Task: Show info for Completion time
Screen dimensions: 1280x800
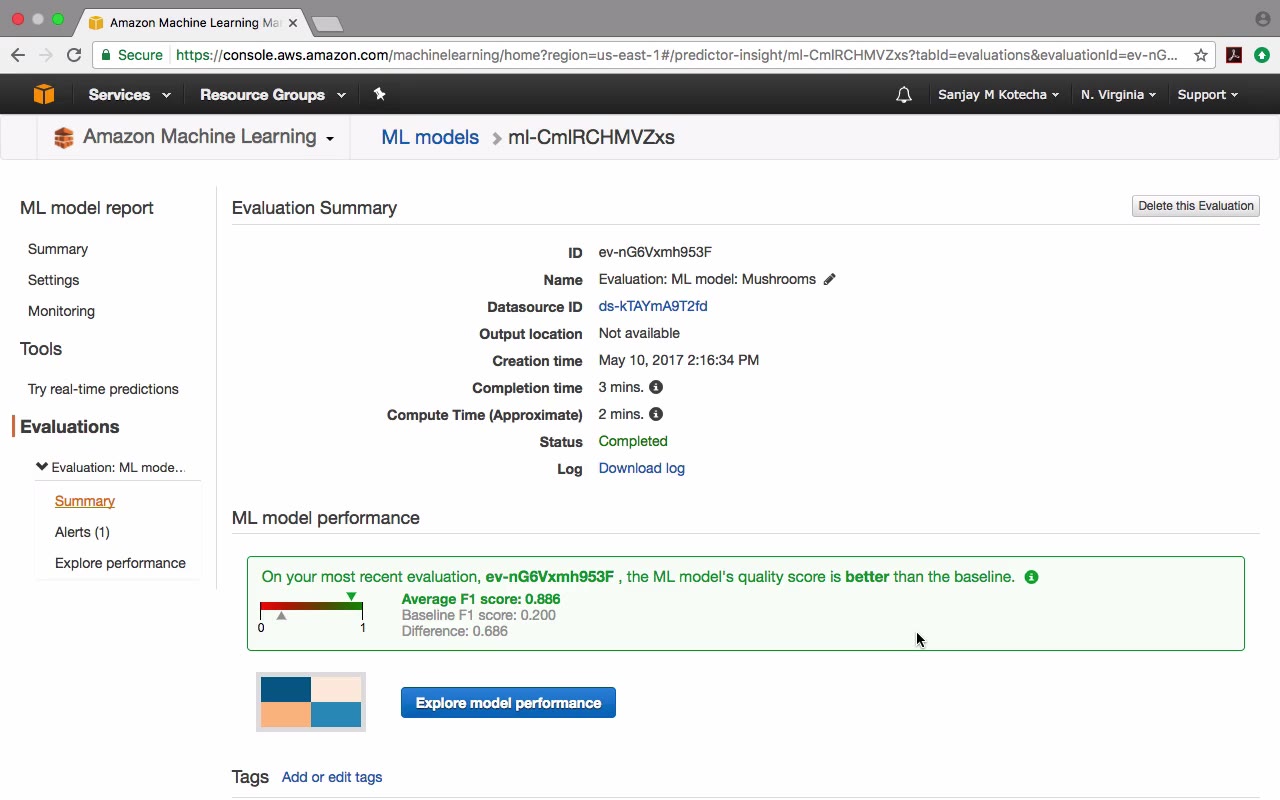Action: click(x=656, y=387)
